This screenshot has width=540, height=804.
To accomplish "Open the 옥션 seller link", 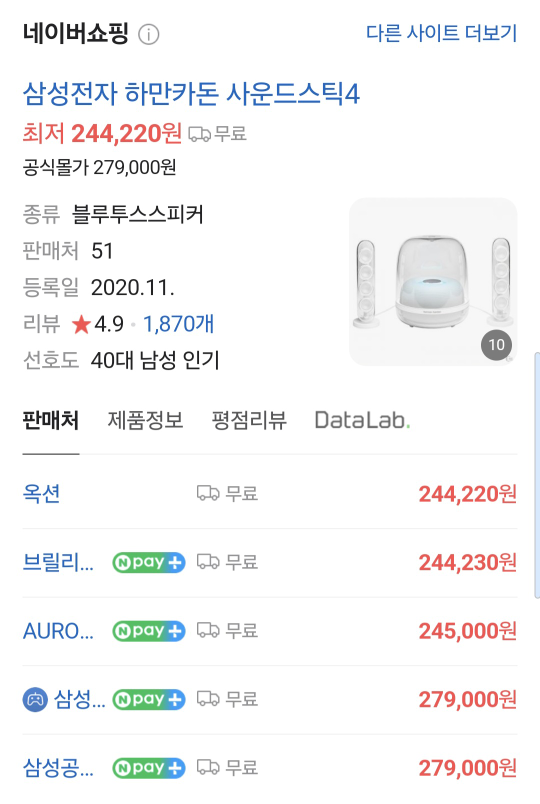I will [42, 494].
